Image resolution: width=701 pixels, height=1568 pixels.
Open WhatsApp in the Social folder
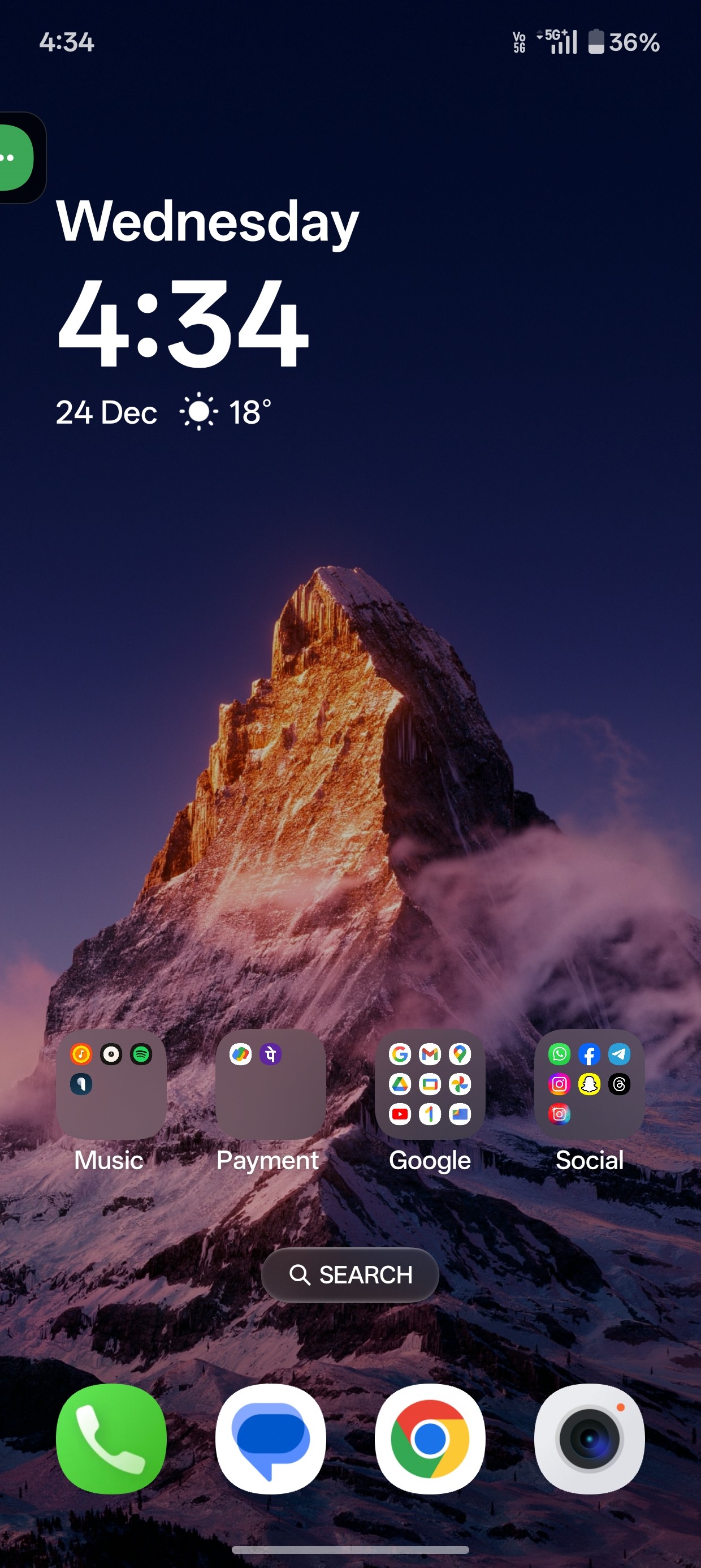[x=559, y=1054]
